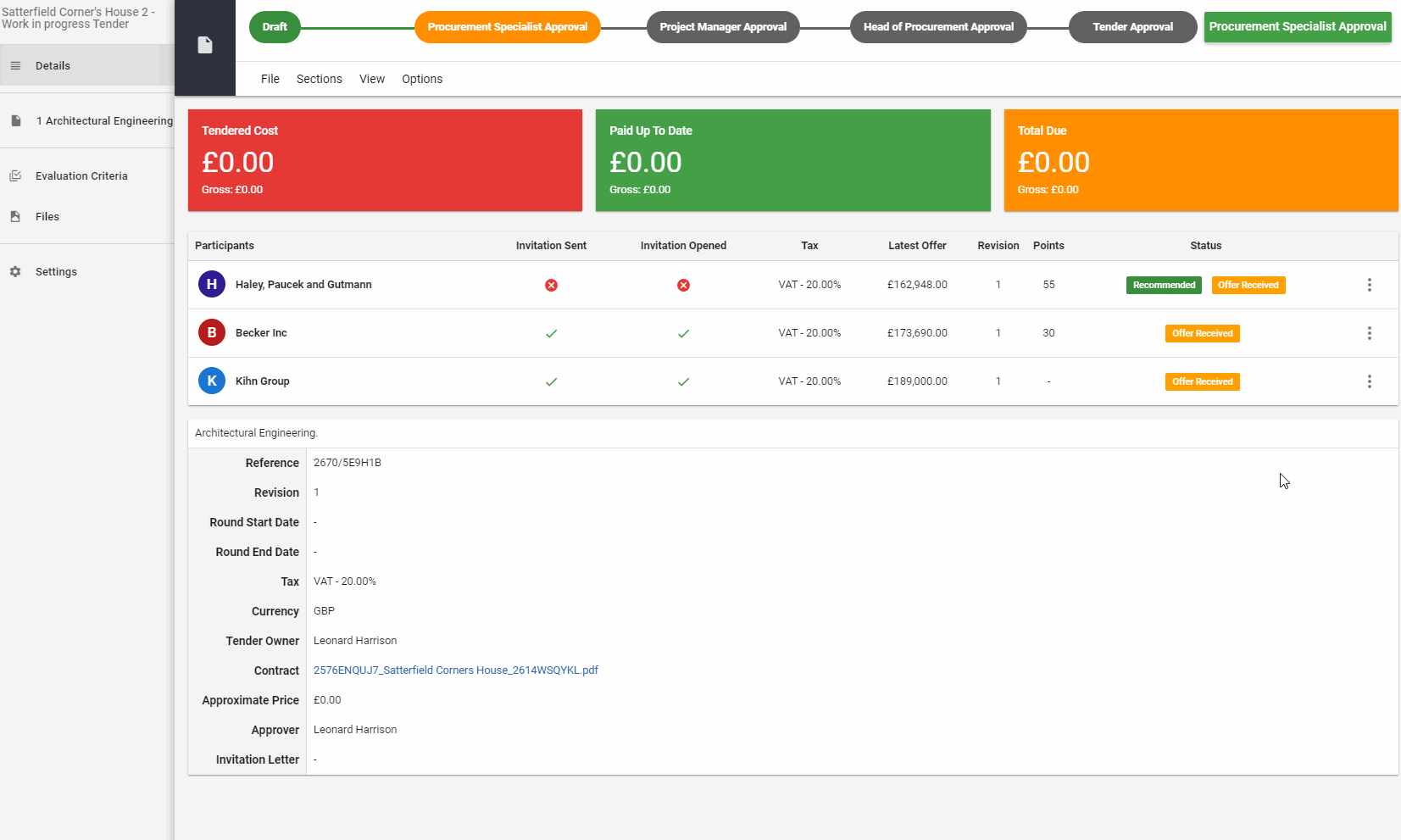Toggle Invitation Sent red cross for Haley
The image size is (1401, 840).
[551, 285]
